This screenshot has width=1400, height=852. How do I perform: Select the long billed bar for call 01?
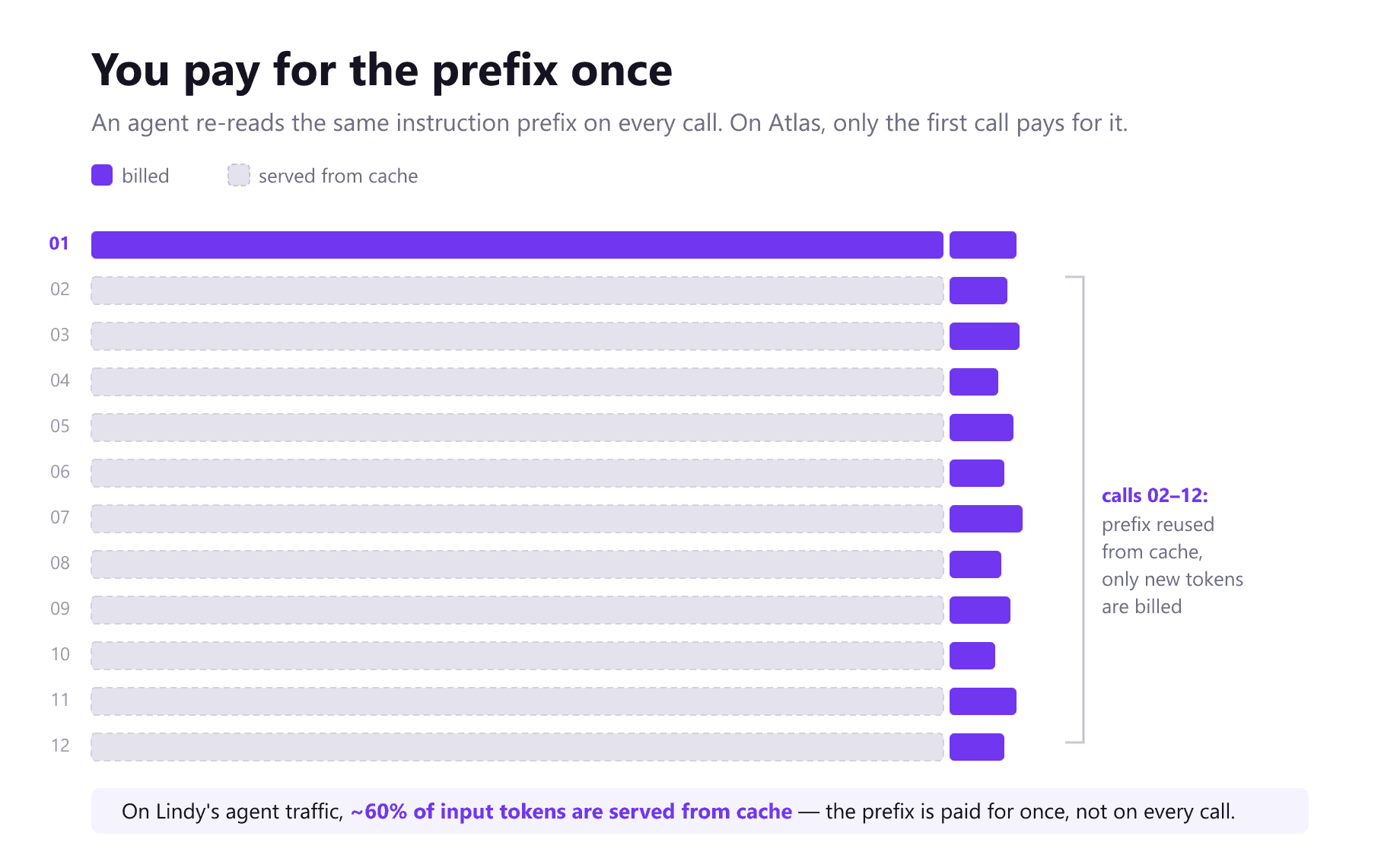tap(517, 245)
